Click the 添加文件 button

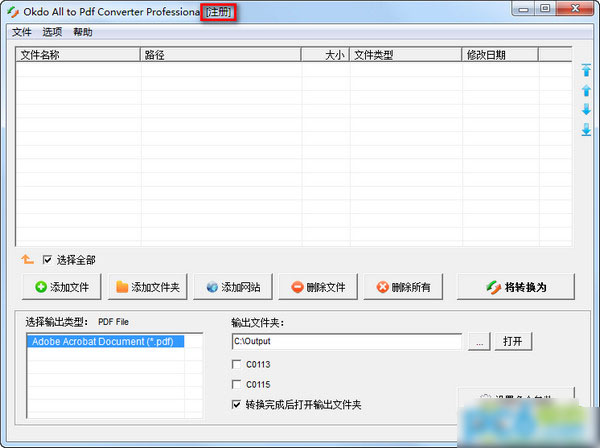pos(62,287)
